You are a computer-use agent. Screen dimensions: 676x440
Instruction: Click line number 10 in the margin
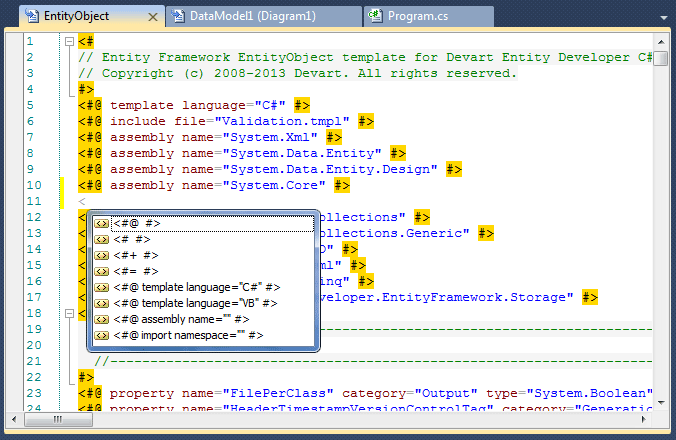point(34,185)
